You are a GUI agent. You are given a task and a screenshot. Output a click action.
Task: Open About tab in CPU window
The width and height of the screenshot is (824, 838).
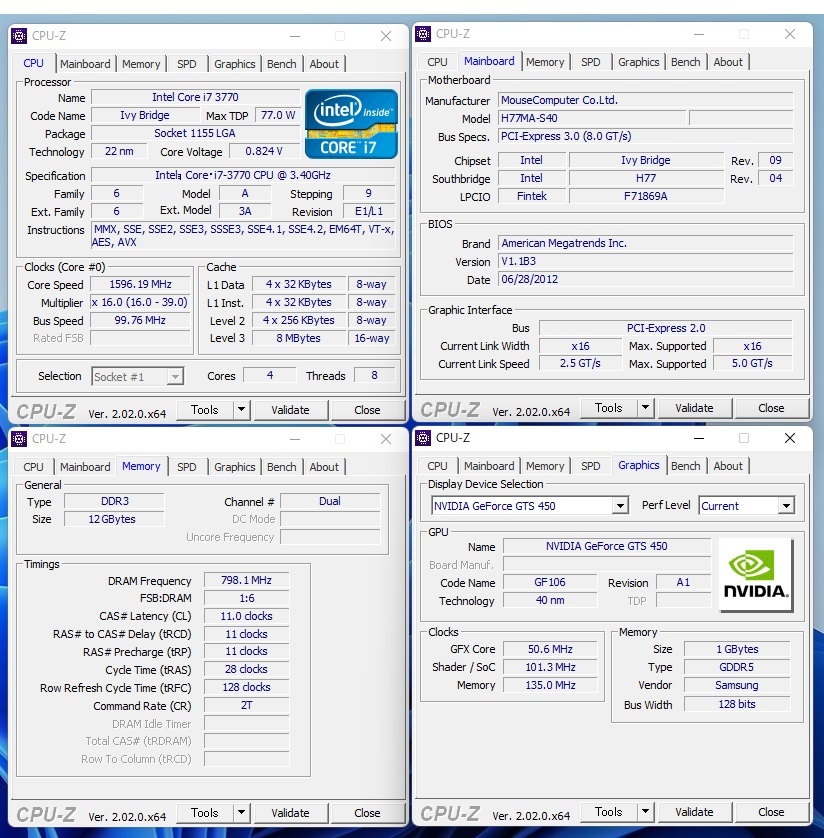click(x=324, y=64)
